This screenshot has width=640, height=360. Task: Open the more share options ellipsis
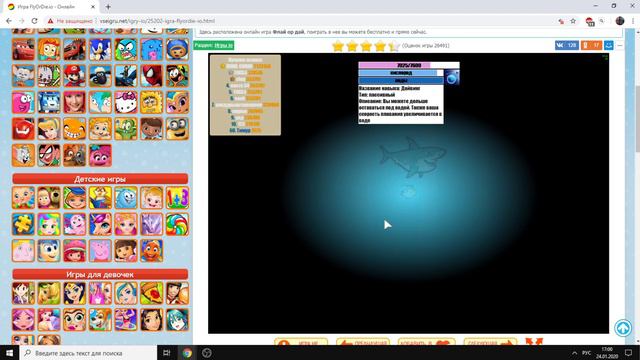point(620,45)
